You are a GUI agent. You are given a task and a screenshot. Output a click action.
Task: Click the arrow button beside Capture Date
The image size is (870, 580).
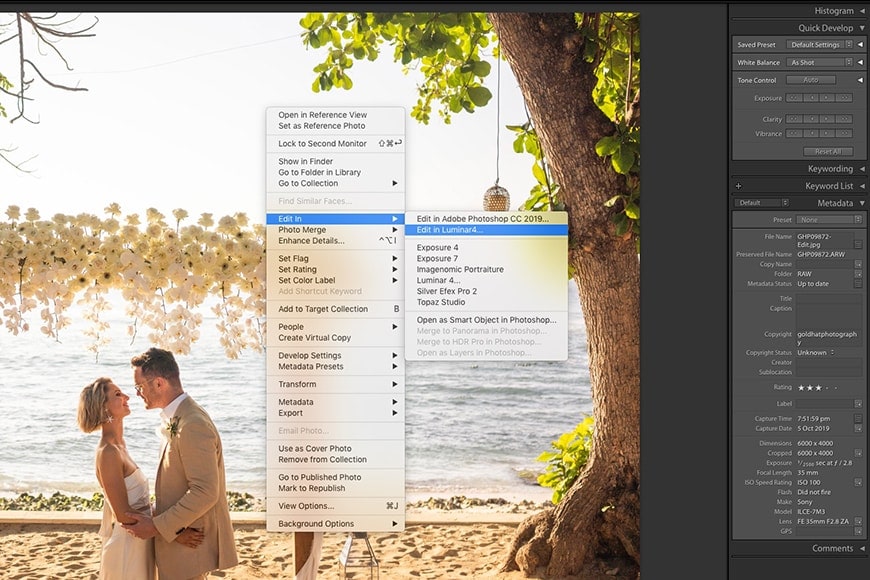858,428
